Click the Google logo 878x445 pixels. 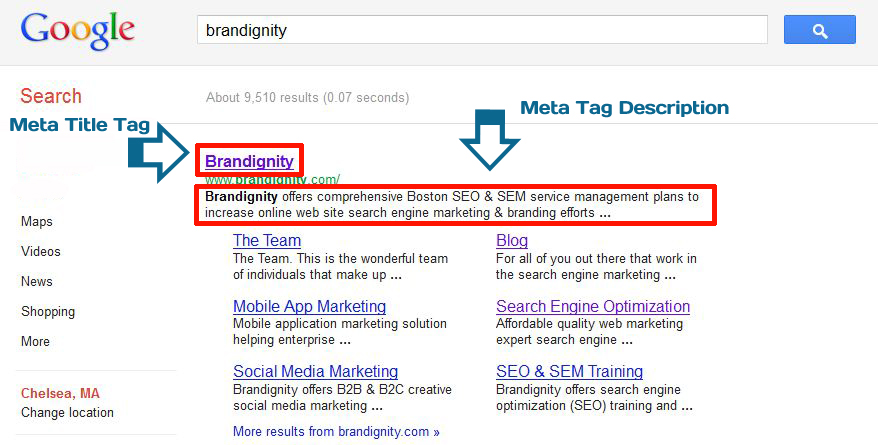(78, 32)
